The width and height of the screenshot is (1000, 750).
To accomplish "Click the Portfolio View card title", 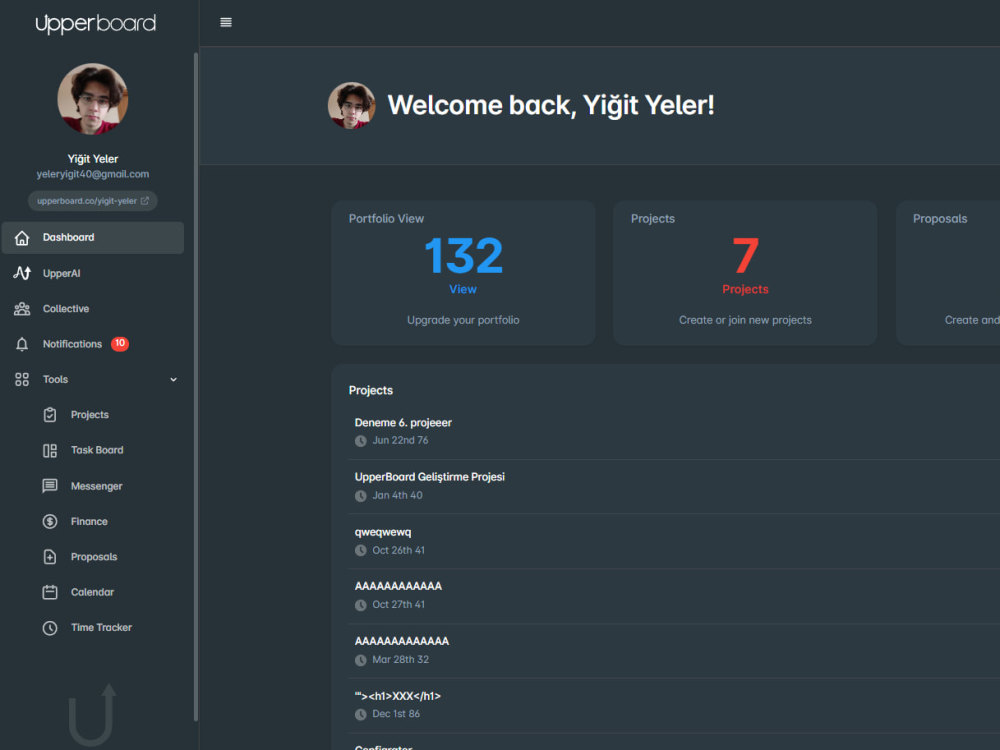I will point(386,219).
